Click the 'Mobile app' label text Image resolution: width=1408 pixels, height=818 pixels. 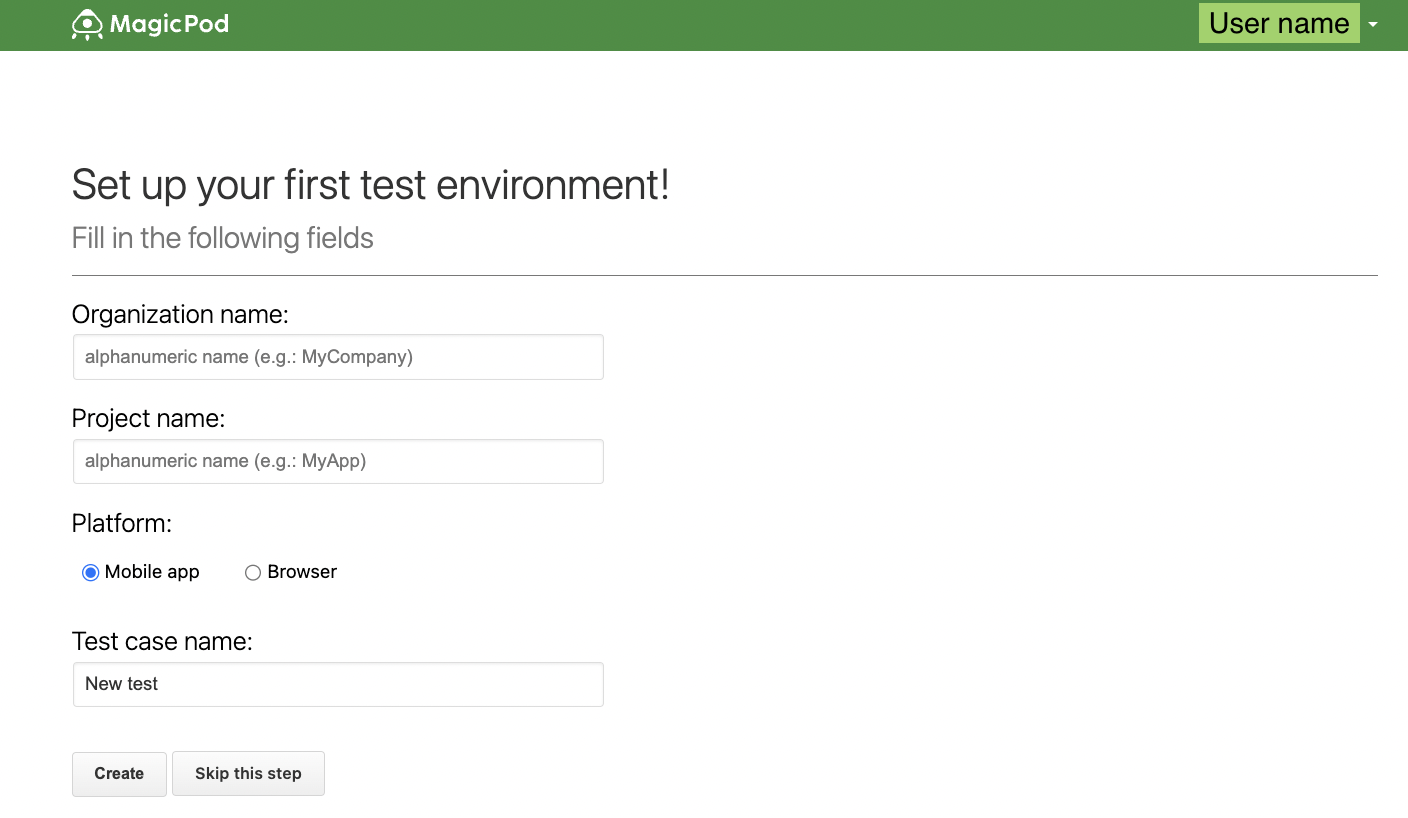[x=152, y=572]
